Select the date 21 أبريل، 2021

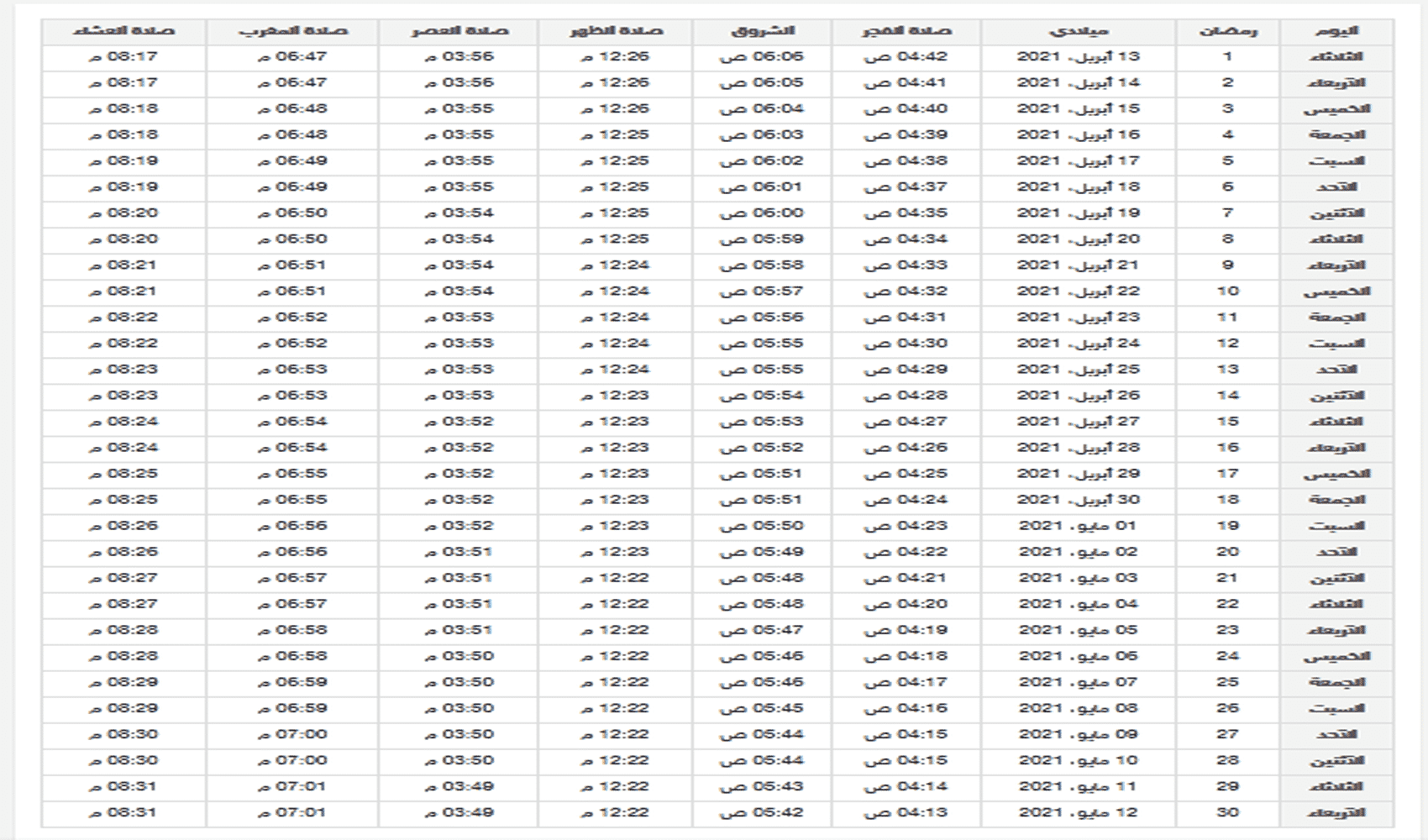pos(1079,265)
